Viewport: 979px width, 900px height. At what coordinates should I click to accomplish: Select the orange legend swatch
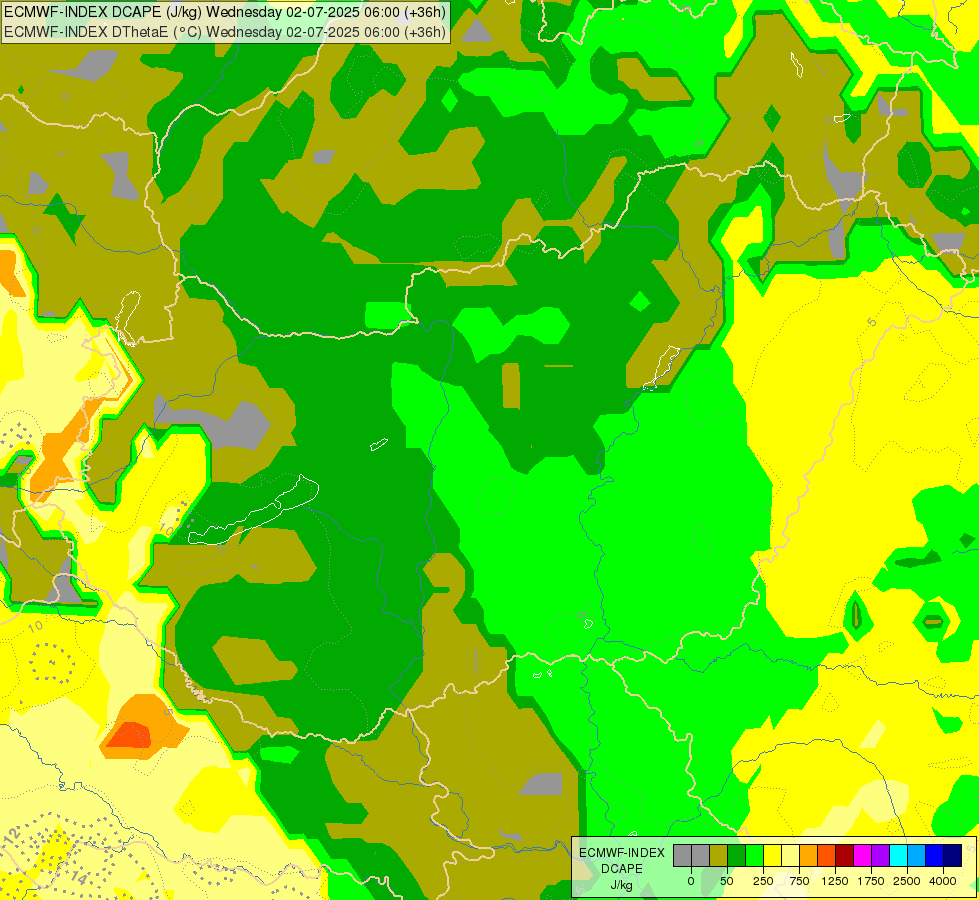tap(809, 855)
